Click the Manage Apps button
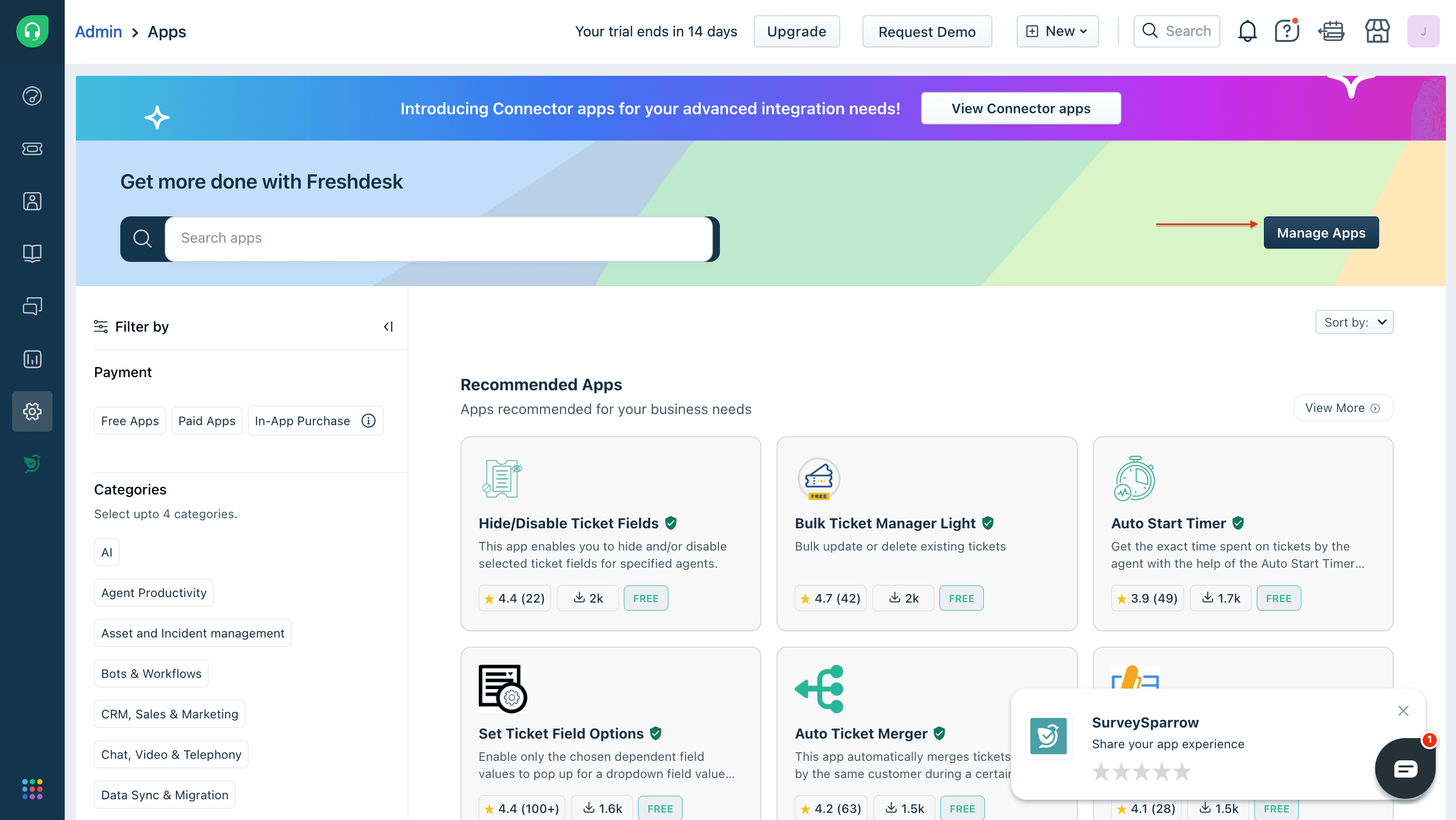Viewport: 1456px width, 820px height. [1321, 233]
